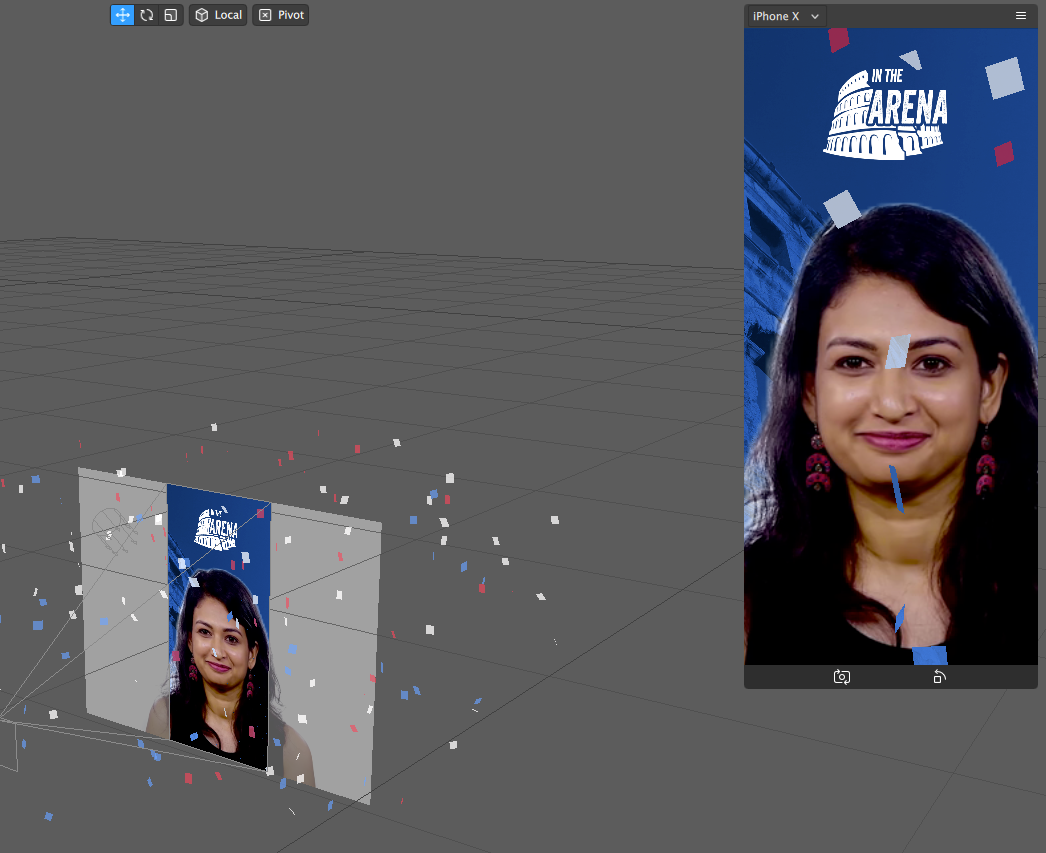
Task: Toggle Pivot manipulator mode
Action: [281, 15]
